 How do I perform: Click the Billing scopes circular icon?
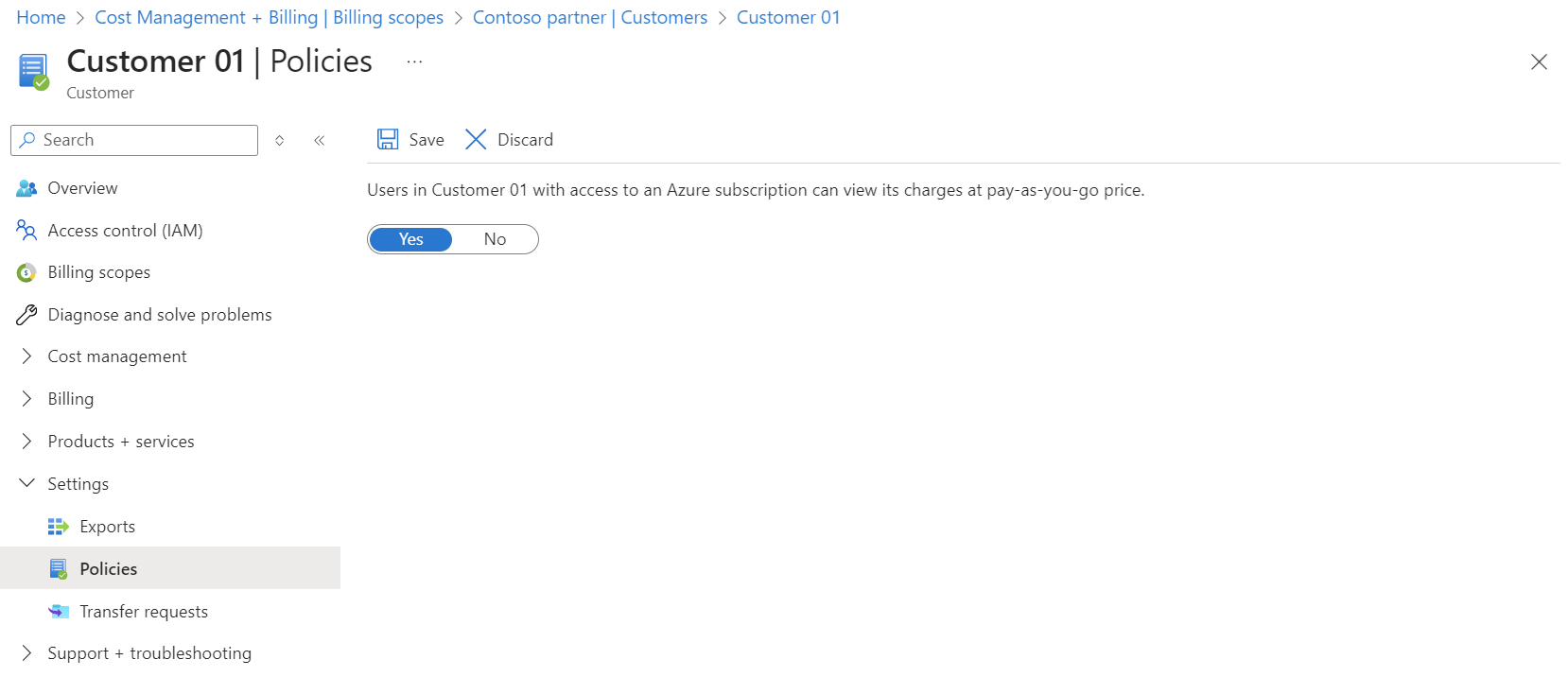point(26,272)
